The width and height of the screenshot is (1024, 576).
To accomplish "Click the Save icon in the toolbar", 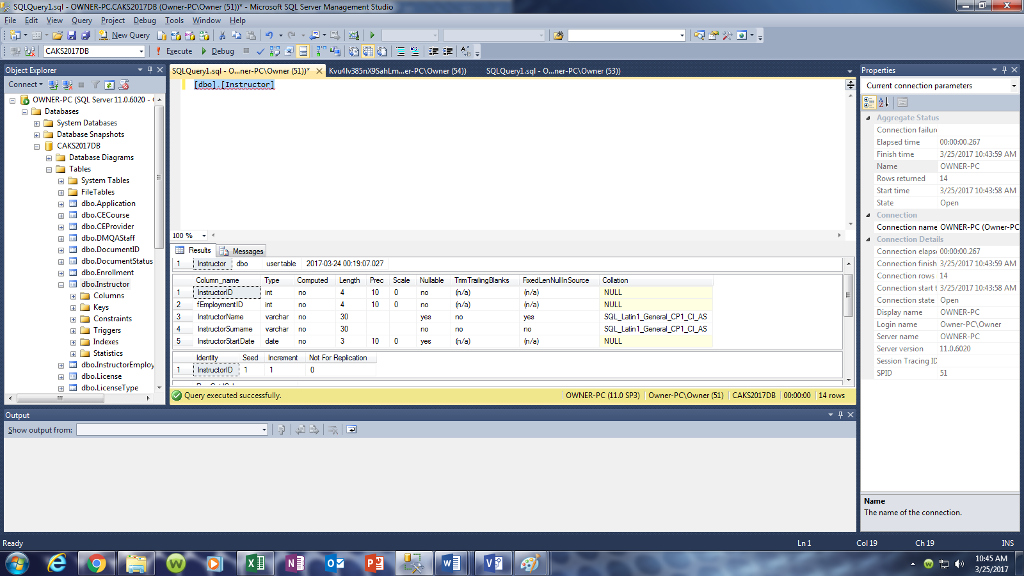I will (74, 34).
